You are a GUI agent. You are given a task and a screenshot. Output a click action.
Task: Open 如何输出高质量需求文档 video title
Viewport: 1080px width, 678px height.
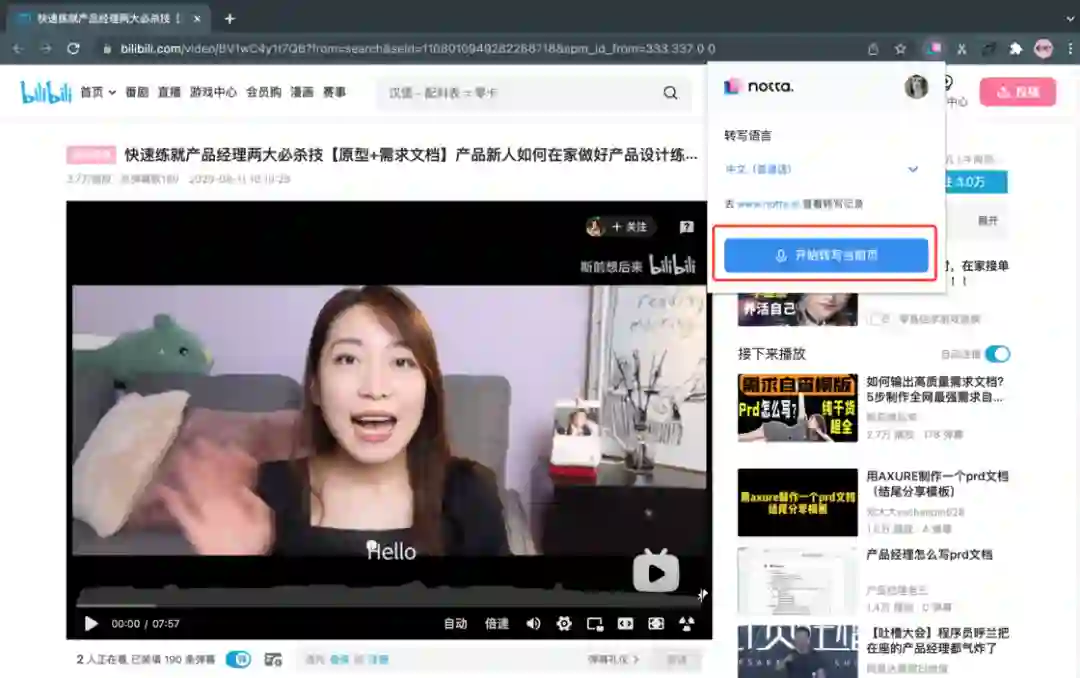pos(935,389)
